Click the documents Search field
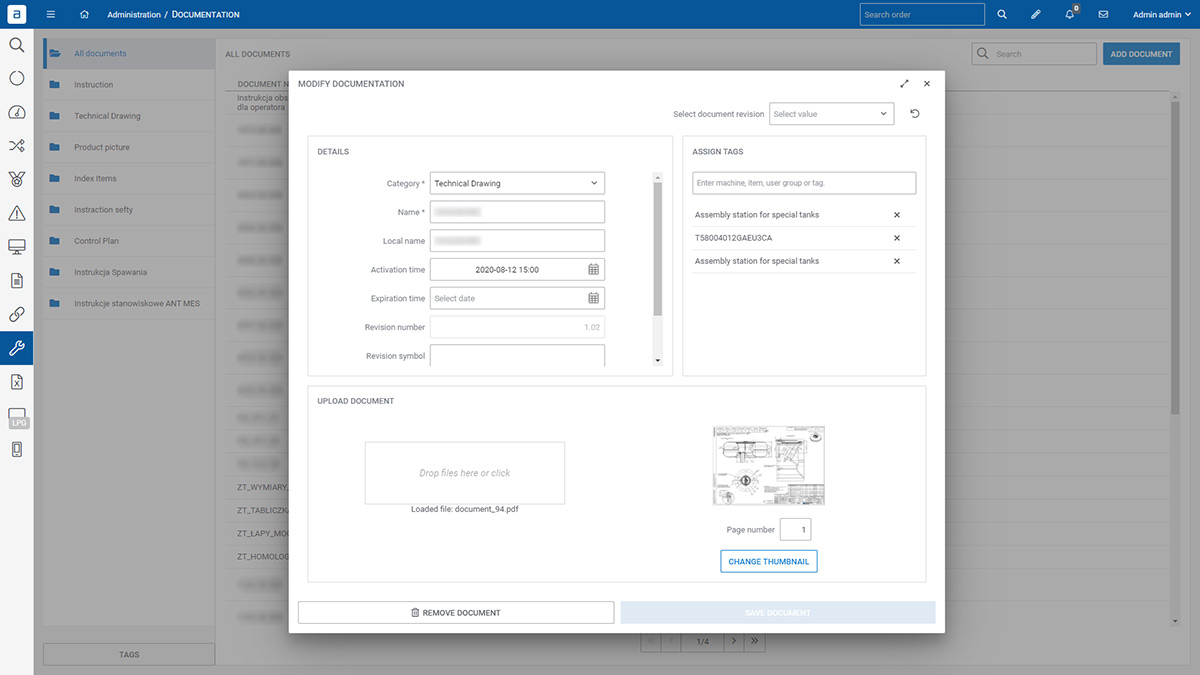The width and height of the screenshot is (1200, 675). pos(1034,54)
